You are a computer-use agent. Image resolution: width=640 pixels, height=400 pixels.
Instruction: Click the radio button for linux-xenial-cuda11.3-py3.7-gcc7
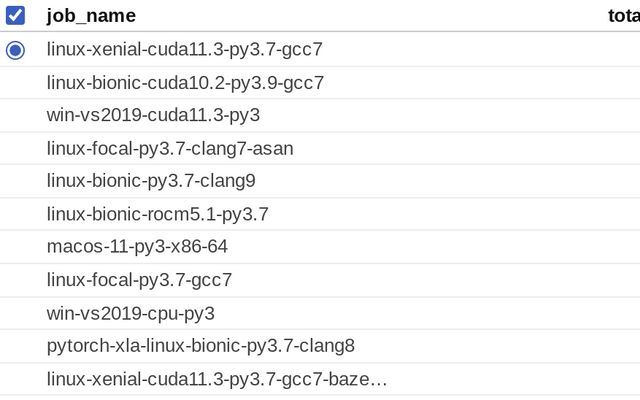point(15,49)
